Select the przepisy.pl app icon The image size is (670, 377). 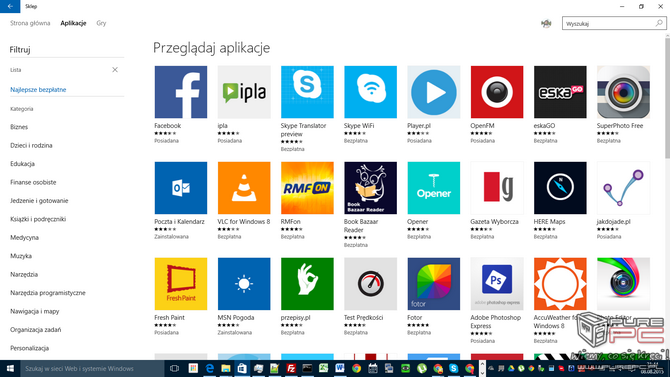(307, 284)
